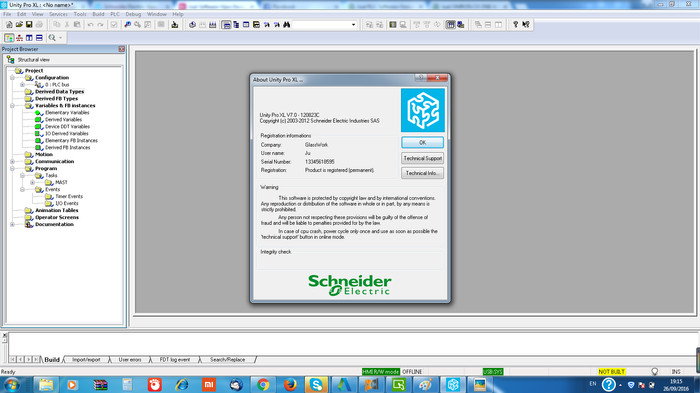This screenshot has width=700, height=393.
Task: Click OK in the About dialog
Action: coord(422,142)
